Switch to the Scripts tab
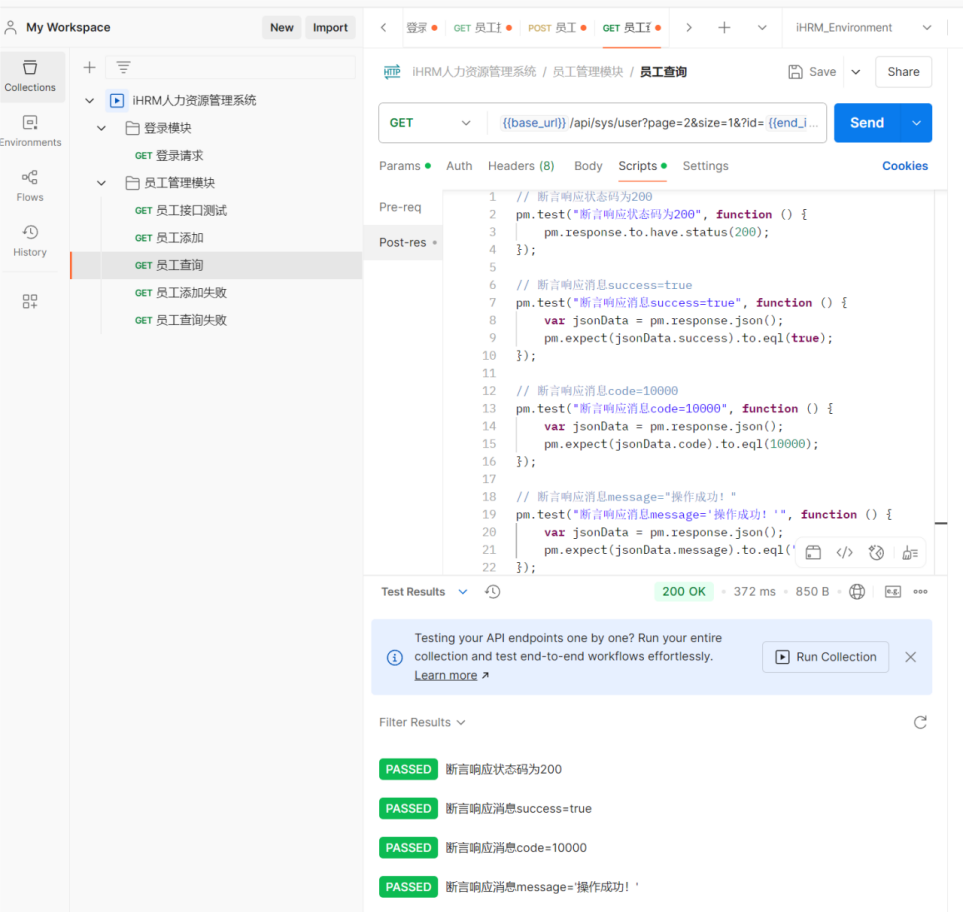 pyautogui.click(x=642, y=166)
